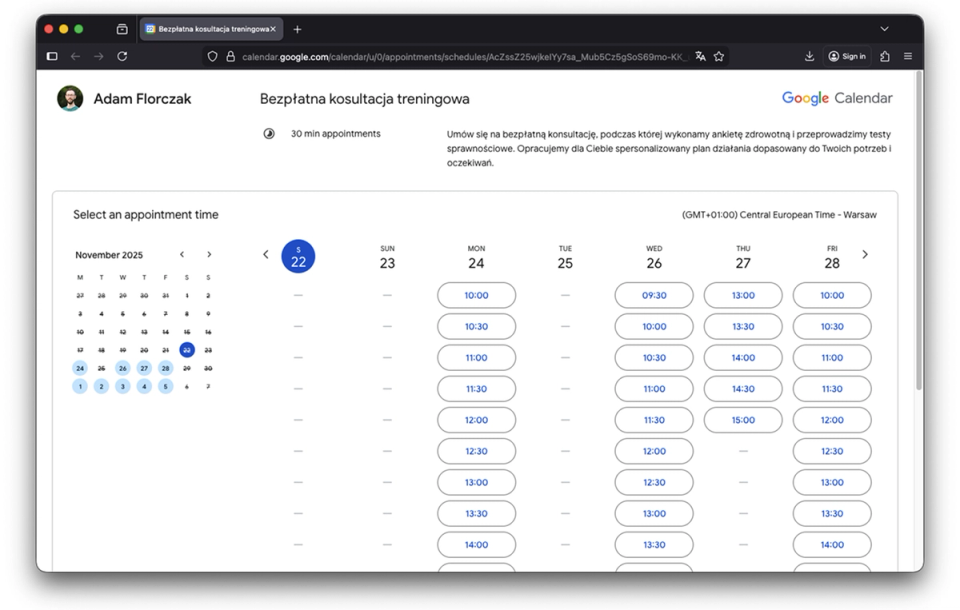Book the Friday 28 slot at 12:00
The image size is (960, 610).
point(832,420)
